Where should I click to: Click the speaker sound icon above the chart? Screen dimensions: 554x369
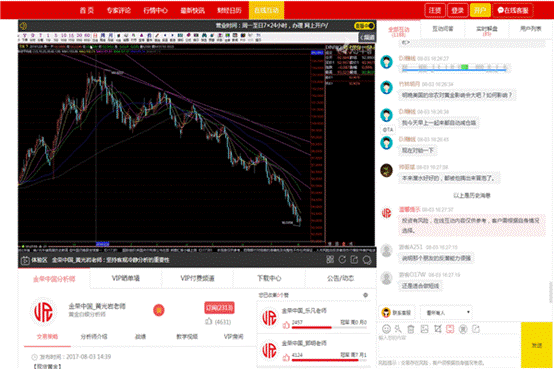pyautogui.click(x=23, y=26)
